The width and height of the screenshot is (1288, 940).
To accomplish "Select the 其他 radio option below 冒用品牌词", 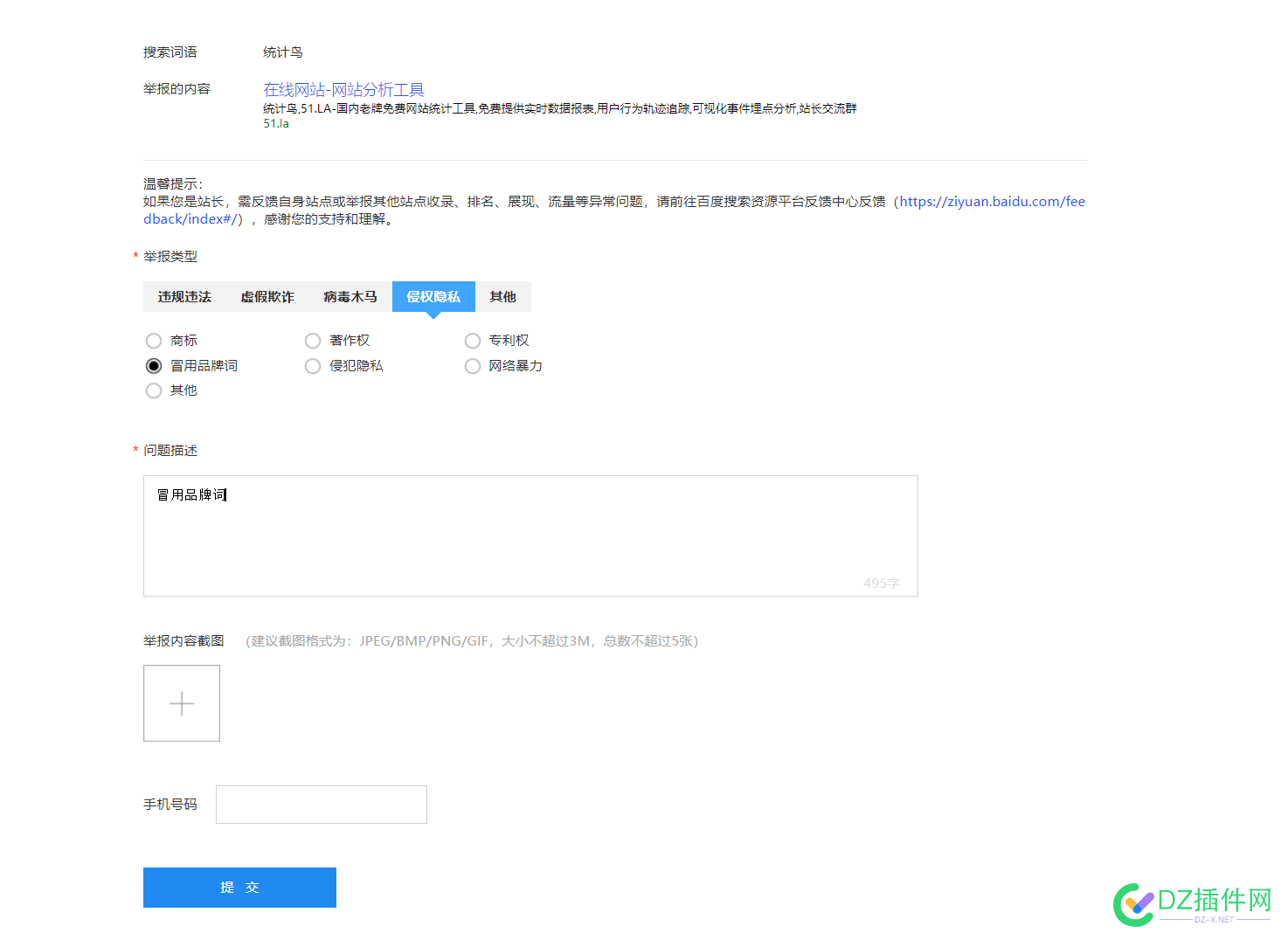I will [x=154, y=391].
